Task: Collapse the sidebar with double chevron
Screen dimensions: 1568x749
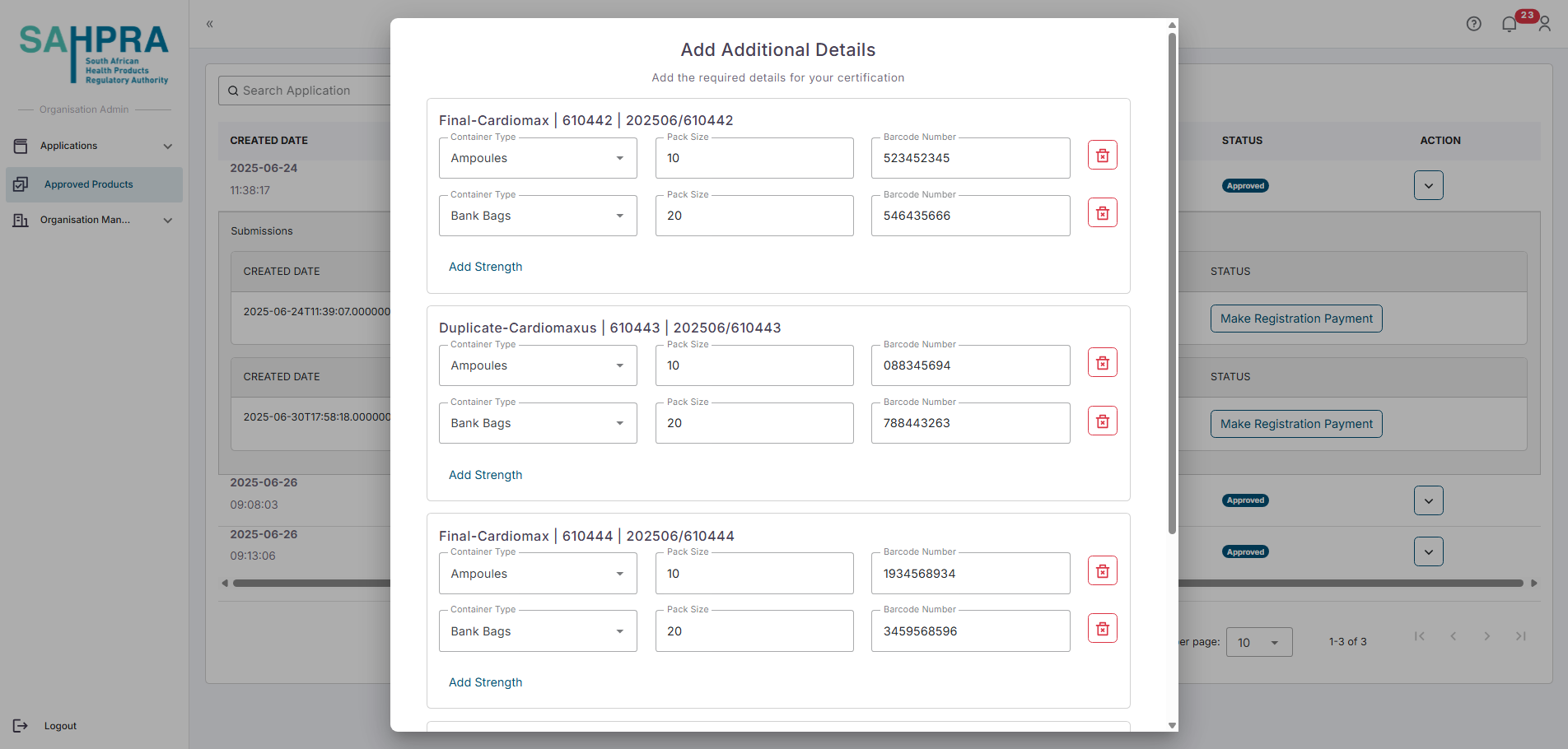Action: pos(209,24)
